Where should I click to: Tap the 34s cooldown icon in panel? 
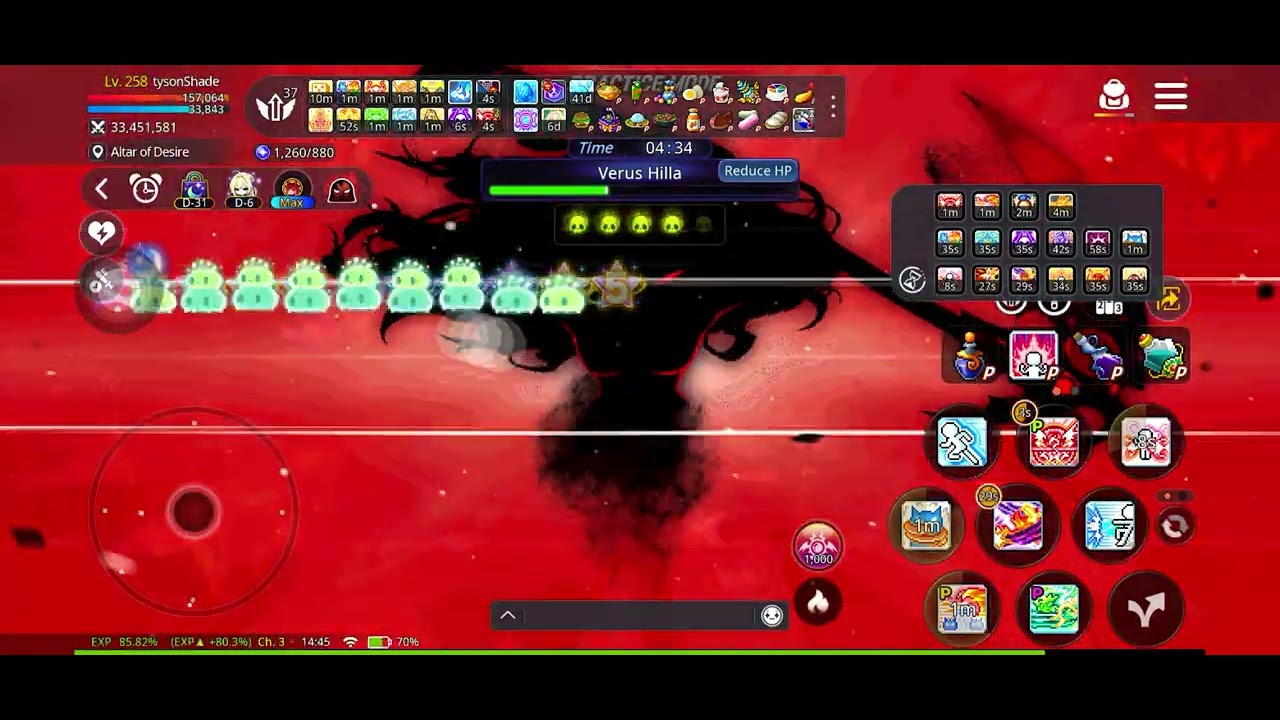click(1060, 280)
